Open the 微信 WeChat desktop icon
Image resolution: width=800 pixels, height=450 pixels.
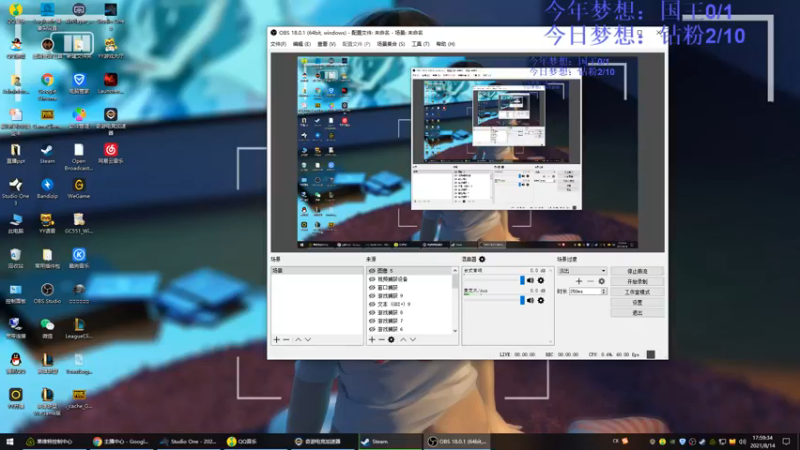point(47,329)
